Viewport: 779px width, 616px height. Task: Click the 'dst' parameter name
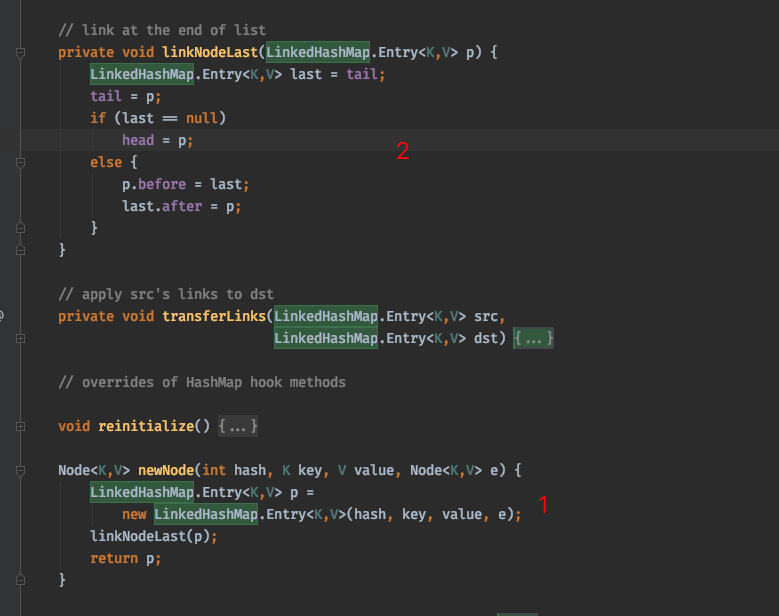[486, 338]
